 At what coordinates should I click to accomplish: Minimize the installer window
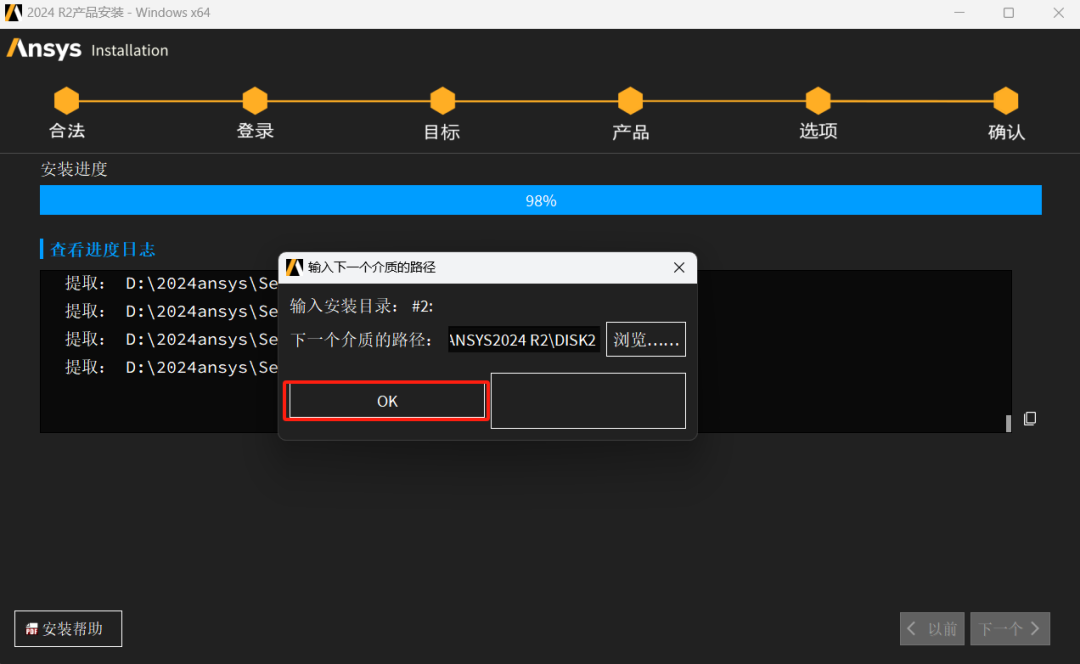[959, 12]
